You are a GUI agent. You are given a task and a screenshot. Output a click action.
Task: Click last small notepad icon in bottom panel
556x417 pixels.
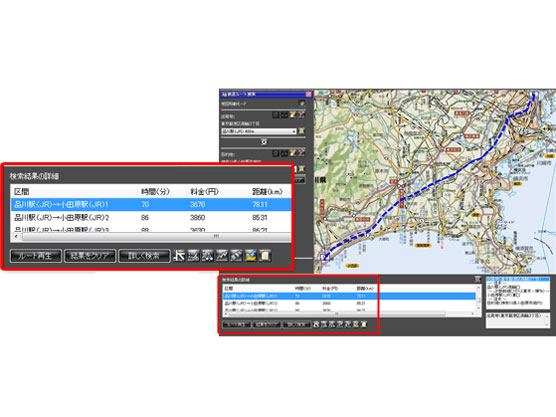tap(364, 324)
